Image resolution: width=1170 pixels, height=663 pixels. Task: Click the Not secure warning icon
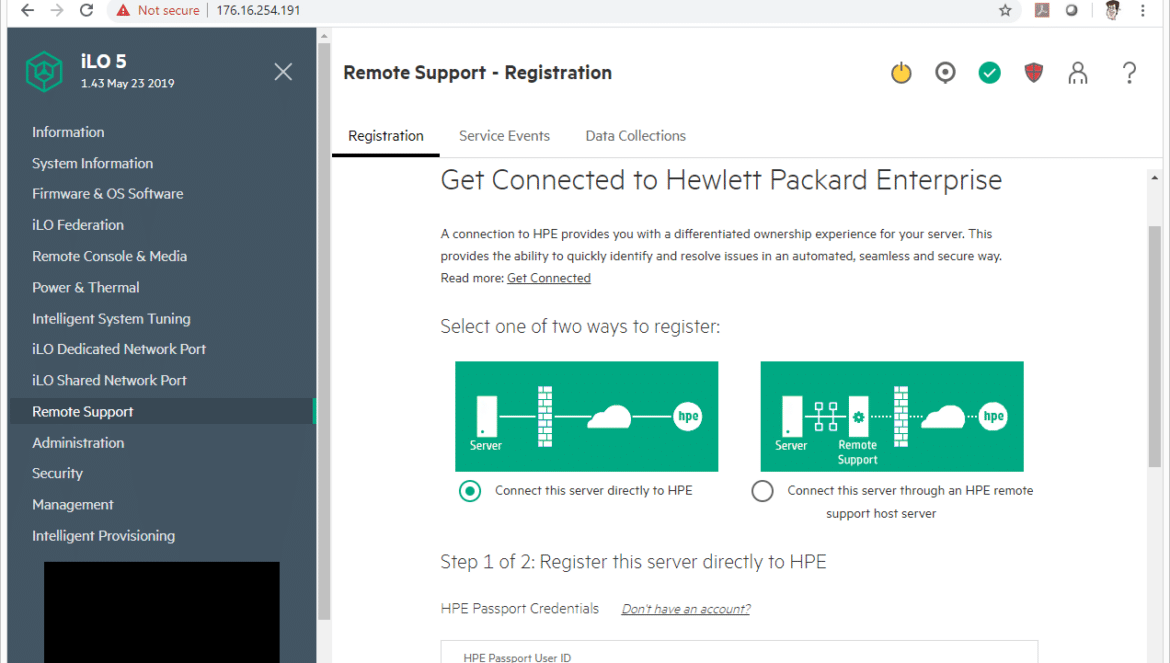click(x=123, y=10)
